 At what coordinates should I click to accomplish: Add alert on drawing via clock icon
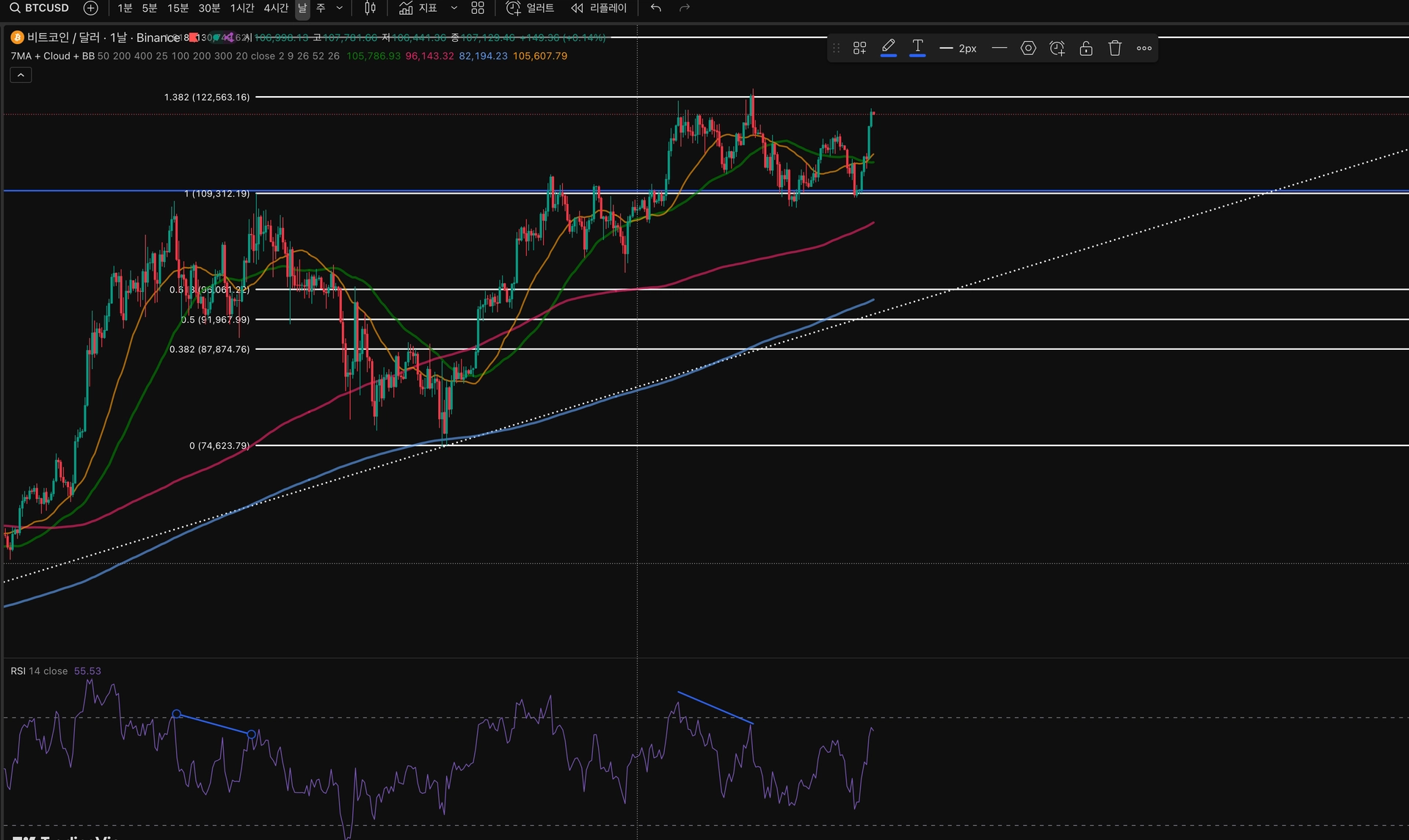[1057, 48]
